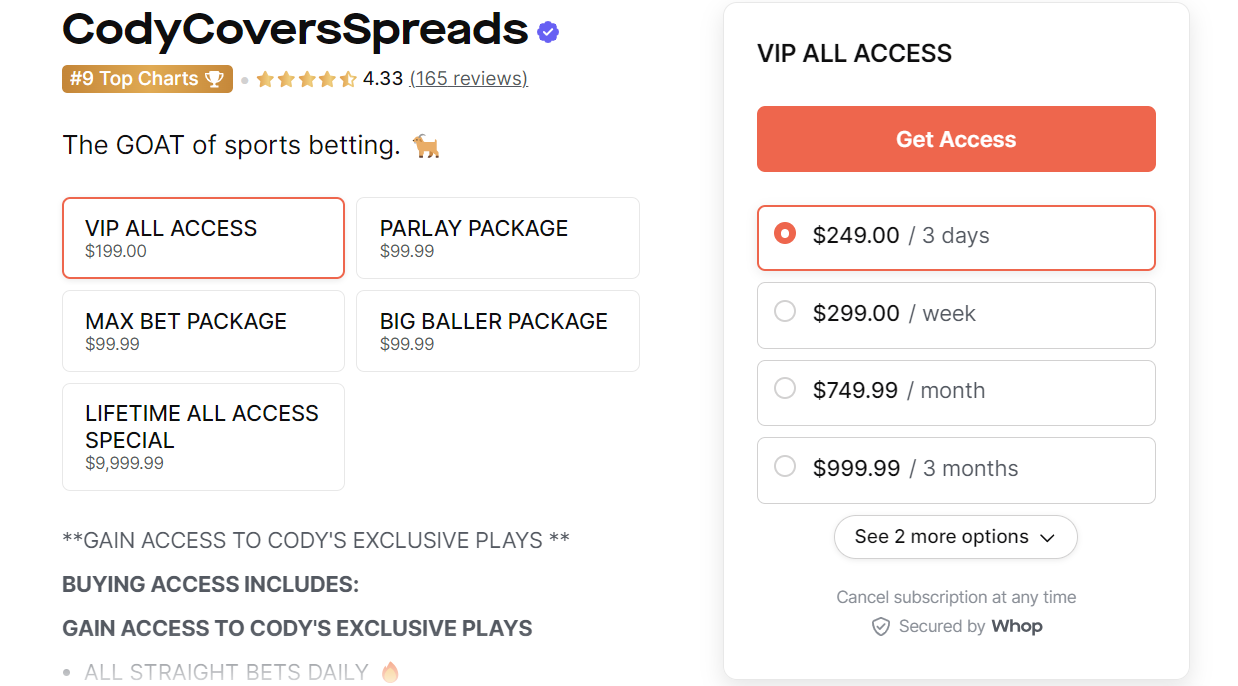Image resolution: width=1238 pixels, height=686 pixels.
Task: Click the chevron on the more options button
Action: (x=1049, y=537)
